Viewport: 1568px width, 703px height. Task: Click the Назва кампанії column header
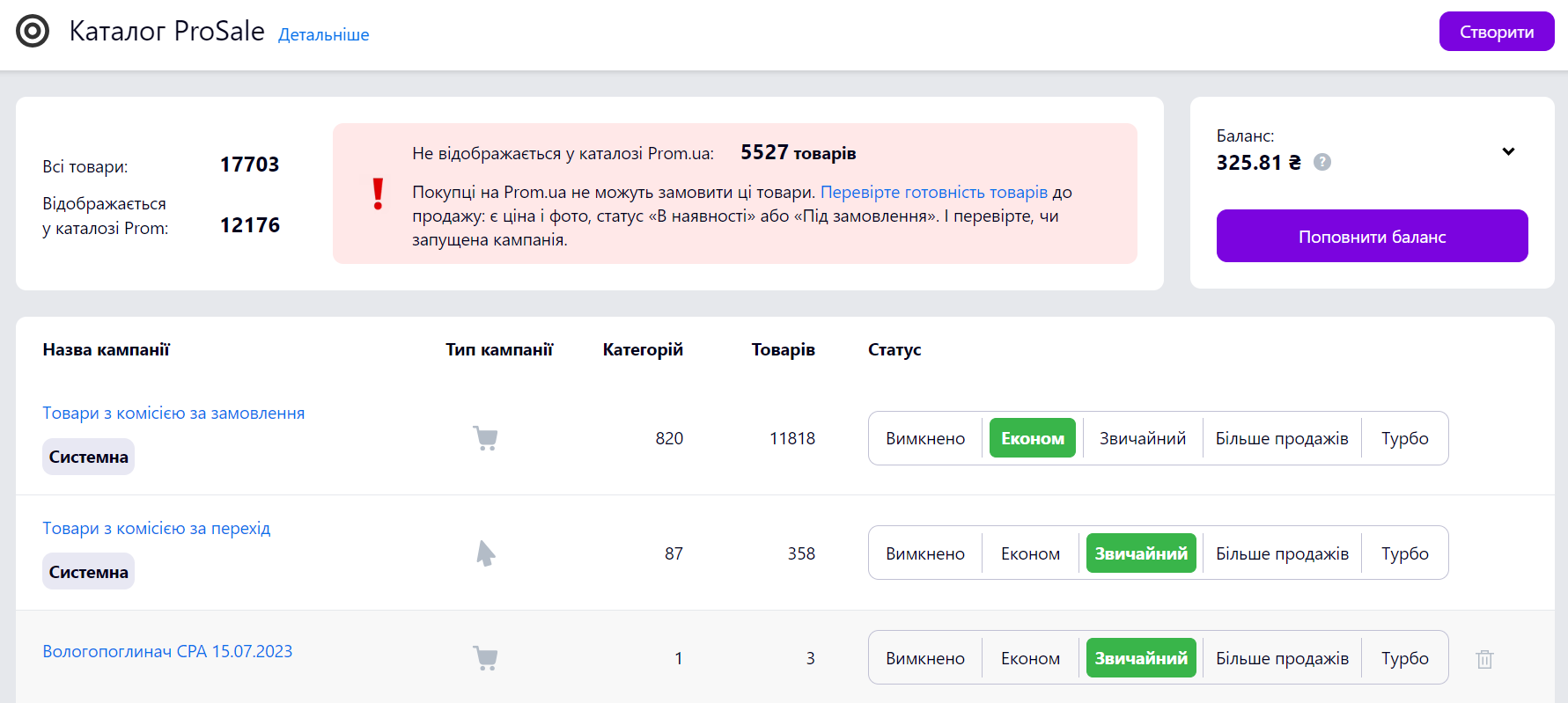click(x=106, y=350)
